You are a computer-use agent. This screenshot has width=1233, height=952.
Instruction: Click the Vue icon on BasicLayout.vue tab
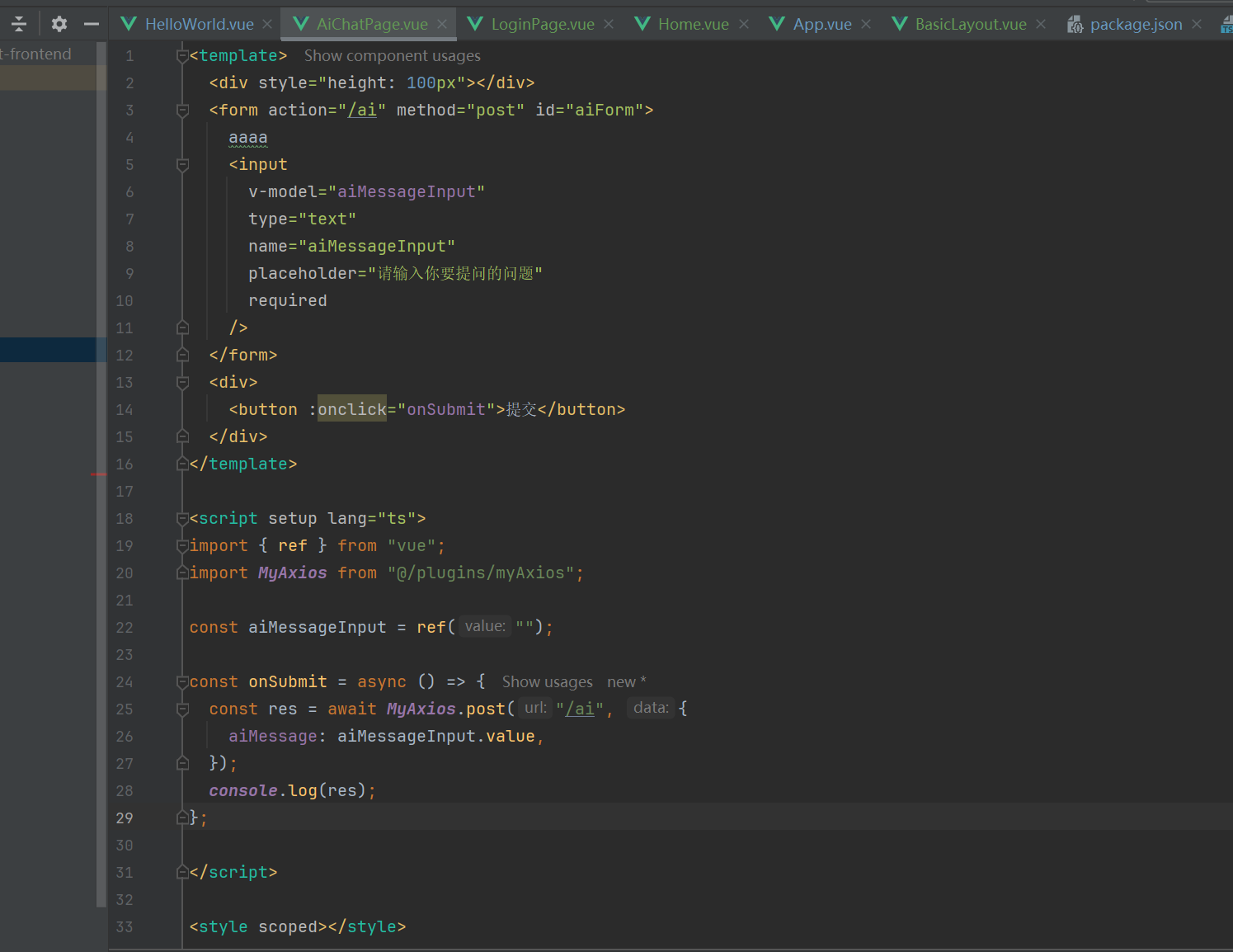pos(900,24)
